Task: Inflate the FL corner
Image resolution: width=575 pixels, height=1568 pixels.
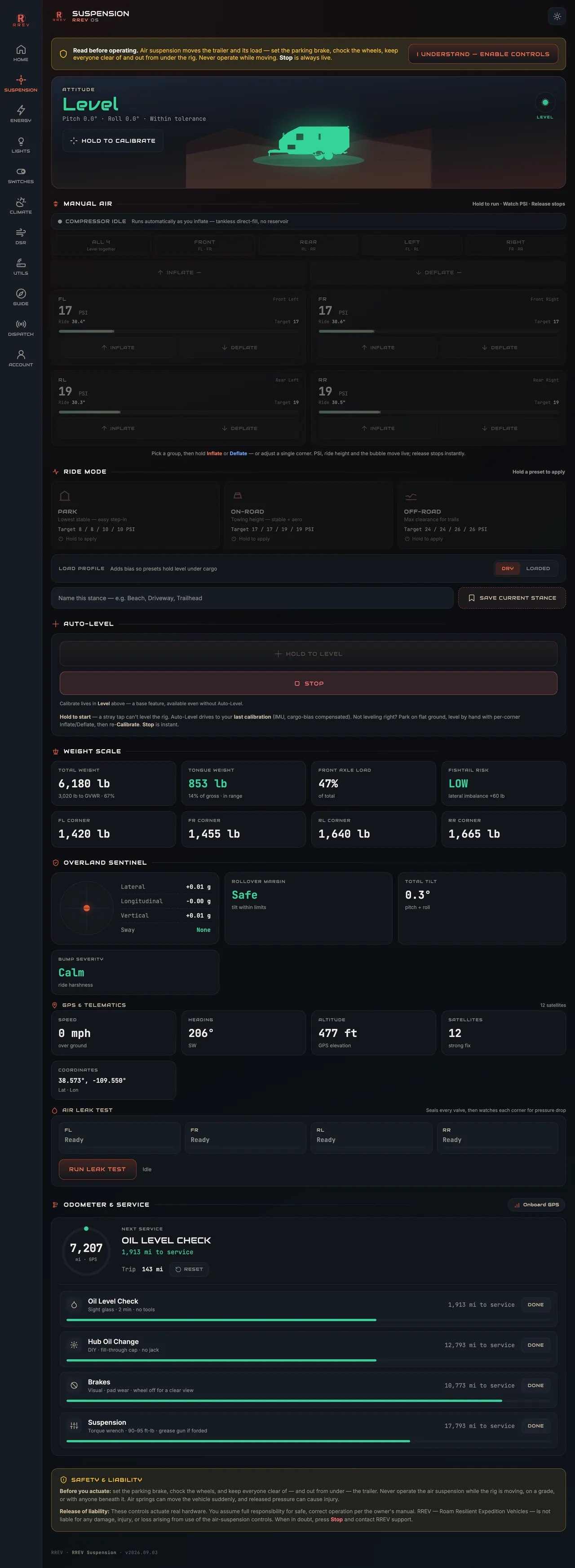Action: tap(118, 347)
